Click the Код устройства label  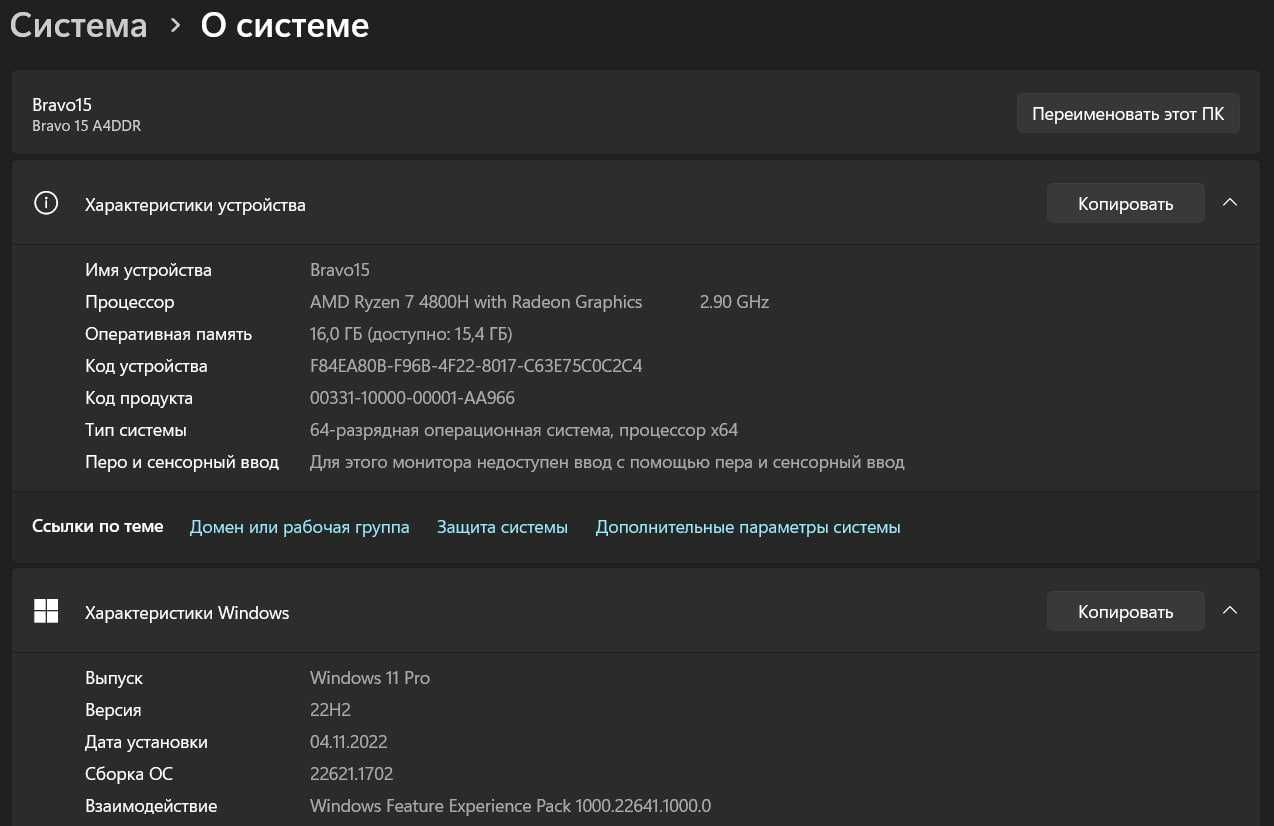tap(146, 366)
